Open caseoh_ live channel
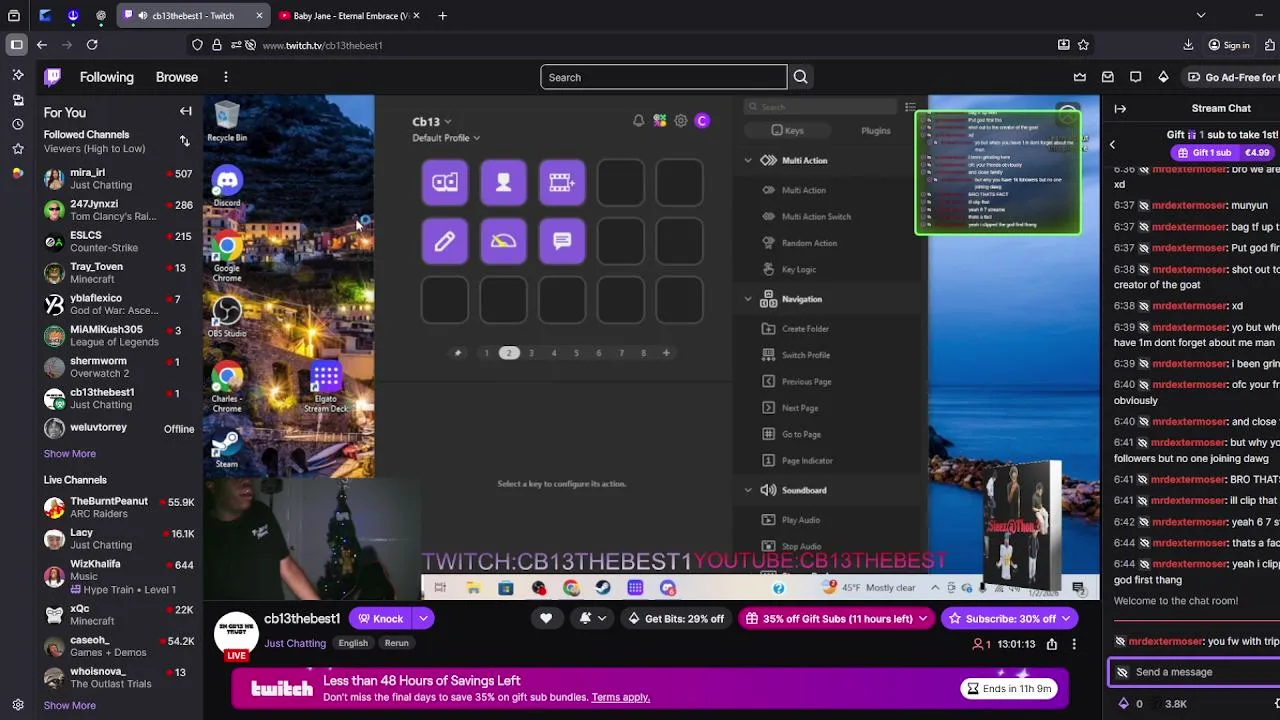 (x=118, y=646)
